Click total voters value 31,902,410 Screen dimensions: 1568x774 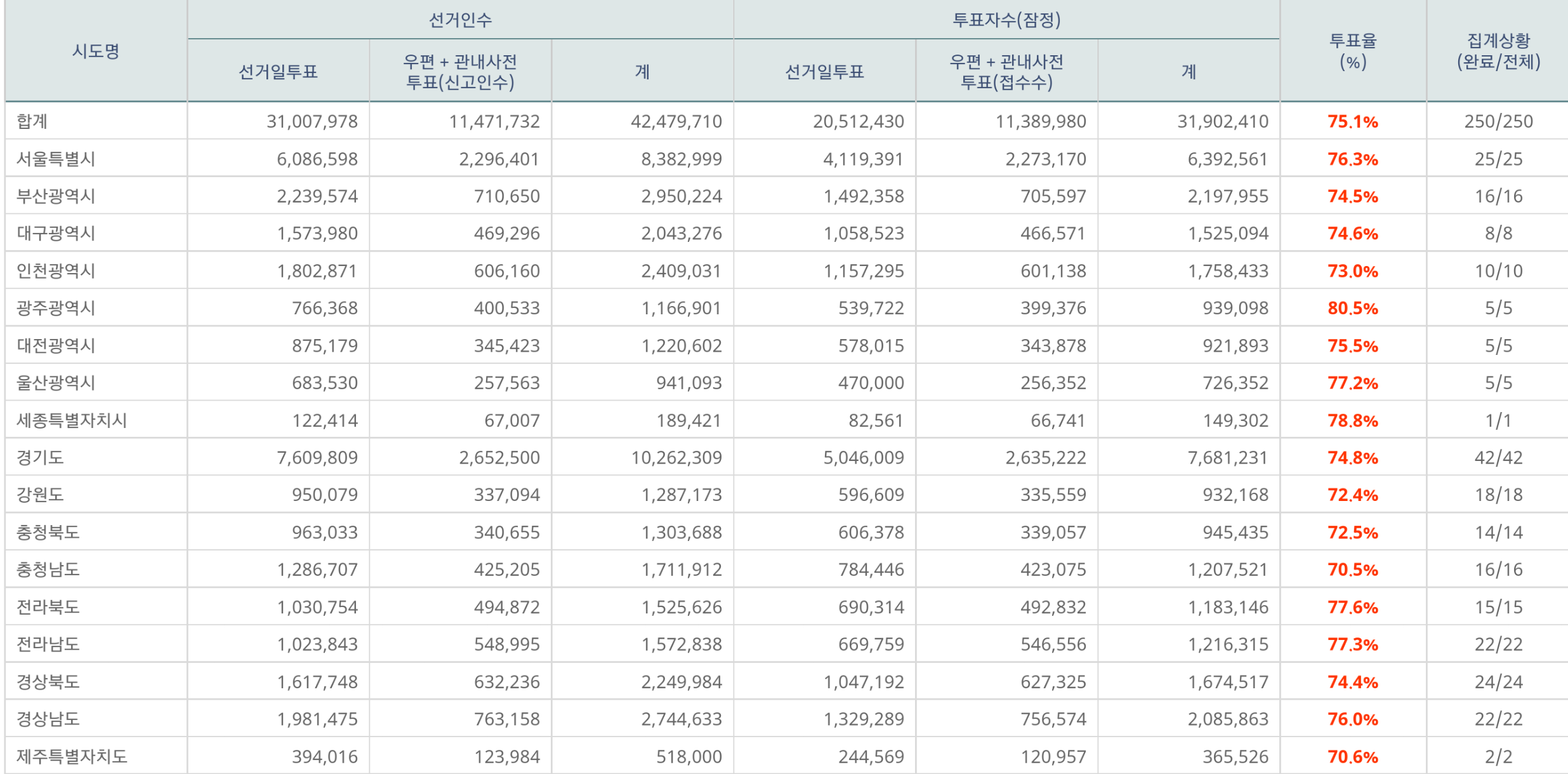tap(1222, 121)
